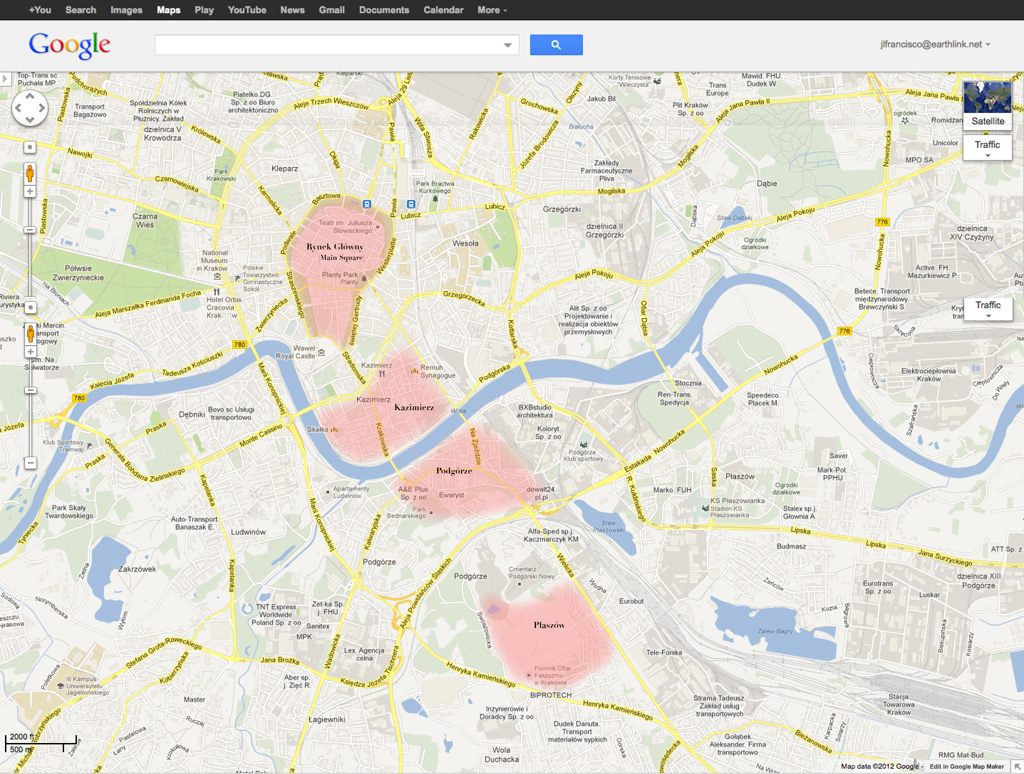Open Documents in the top bar

[x=384, y=10]
